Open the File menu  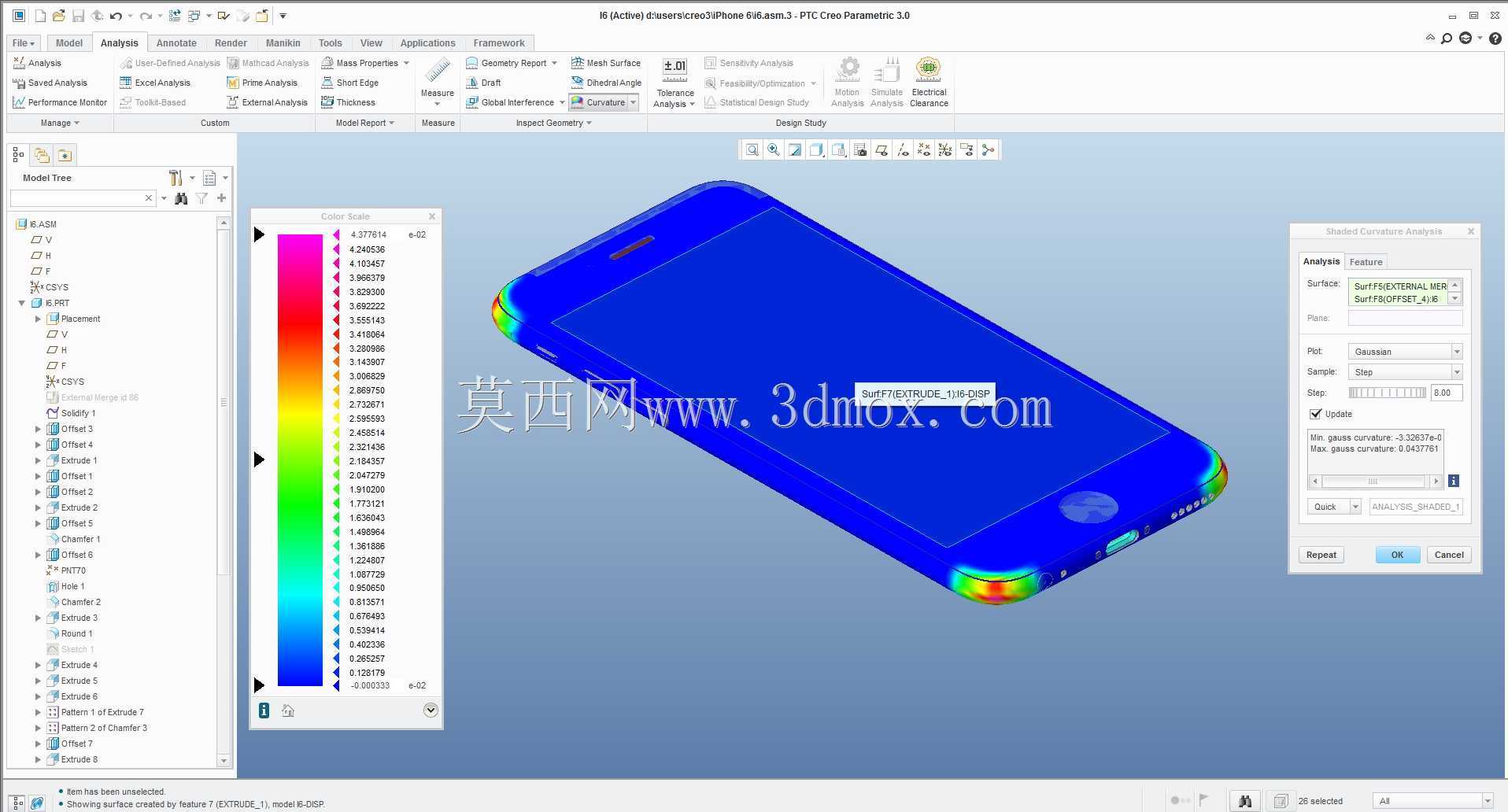click(24, 43)
